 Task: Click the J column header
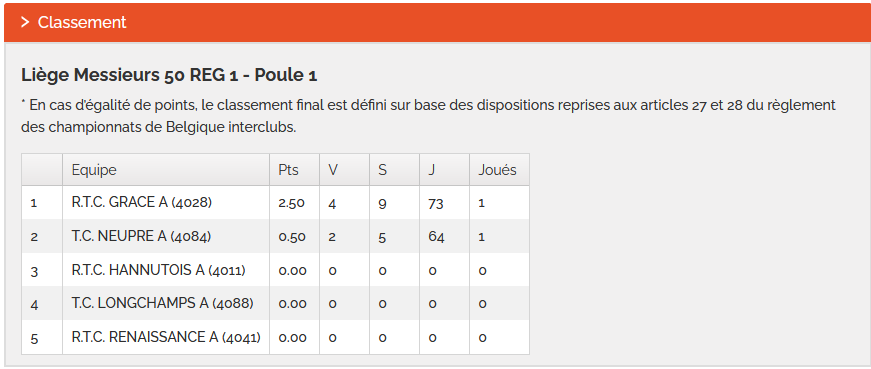(432, 170)
